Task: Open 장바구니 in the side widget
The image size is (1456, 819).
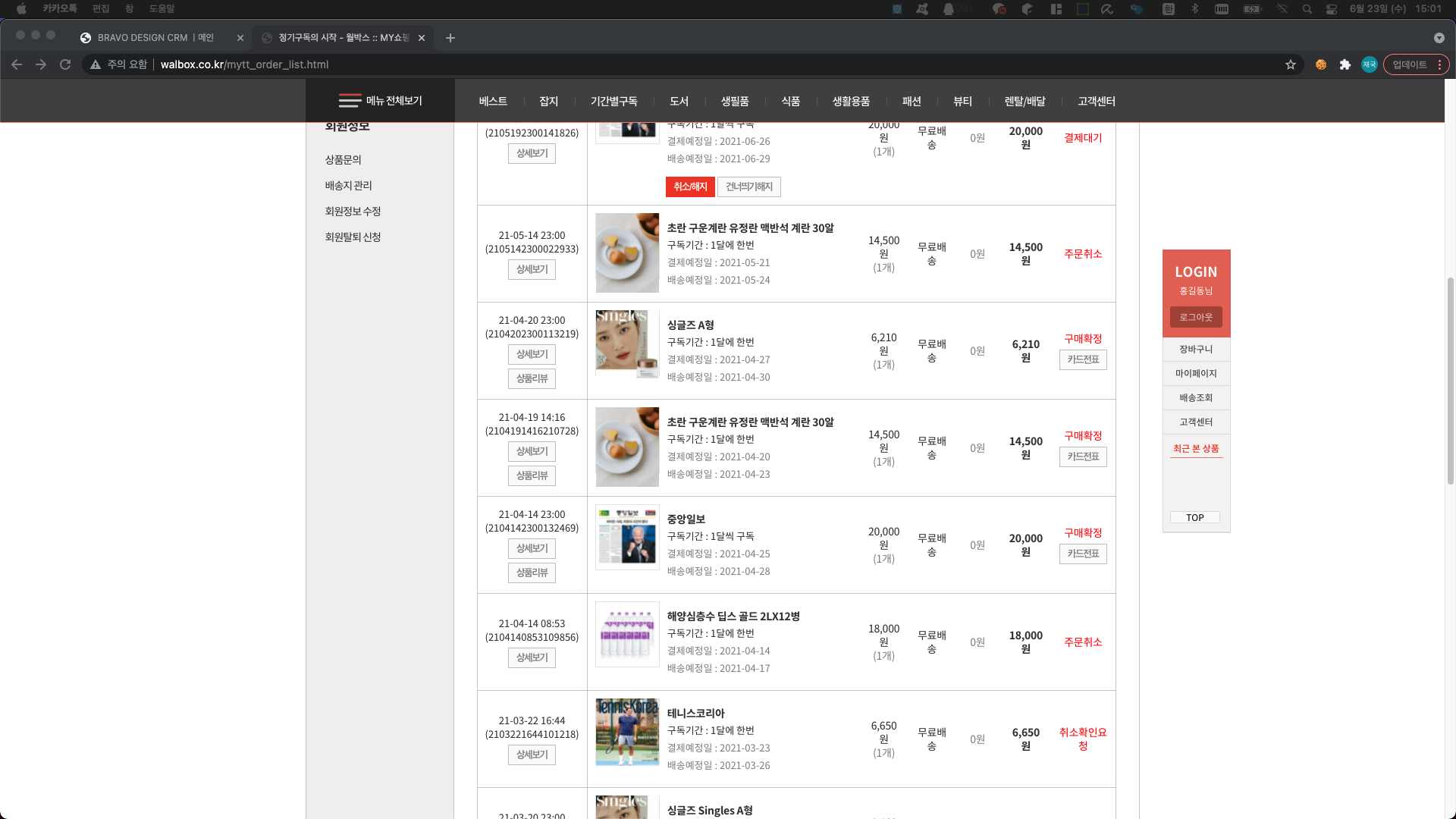Action: 1196,350
